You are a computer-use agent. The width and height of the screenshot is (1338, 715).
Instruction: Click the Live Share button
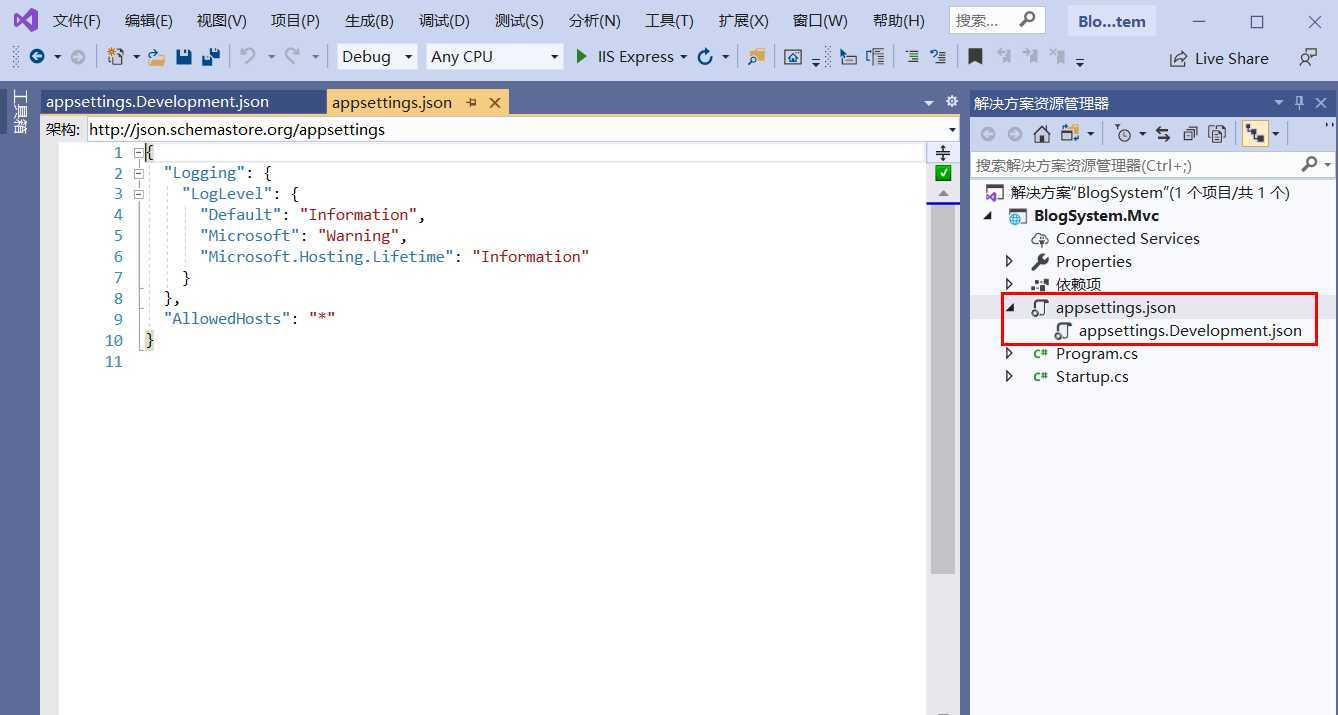(x=1219, y=58)
